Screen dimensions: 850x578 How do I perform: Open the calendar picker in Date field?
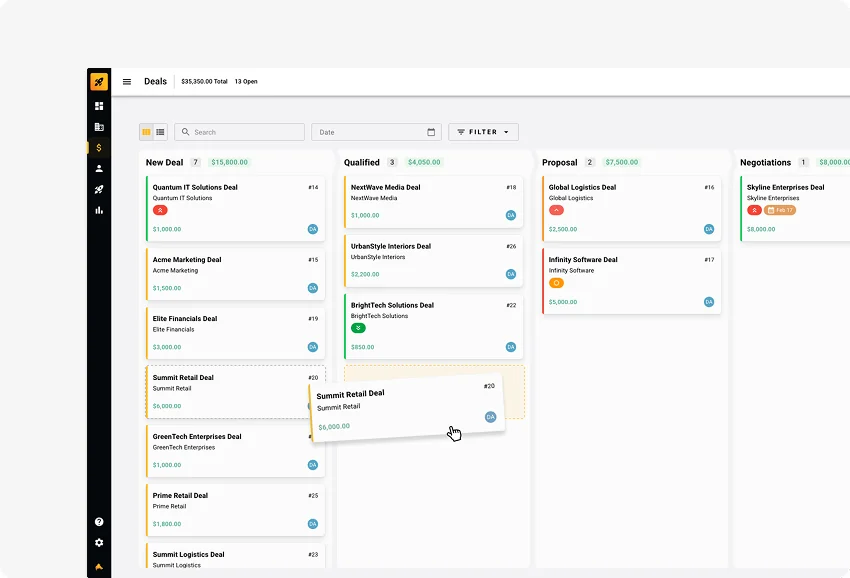tap(431, 132)
